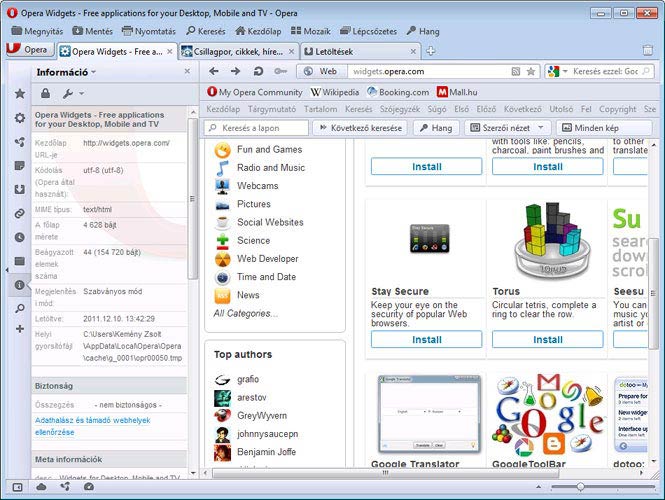Switch to the Opera Widgets tab
The image size is (665, 500).
pyautogui.click(x=117, y=52)
